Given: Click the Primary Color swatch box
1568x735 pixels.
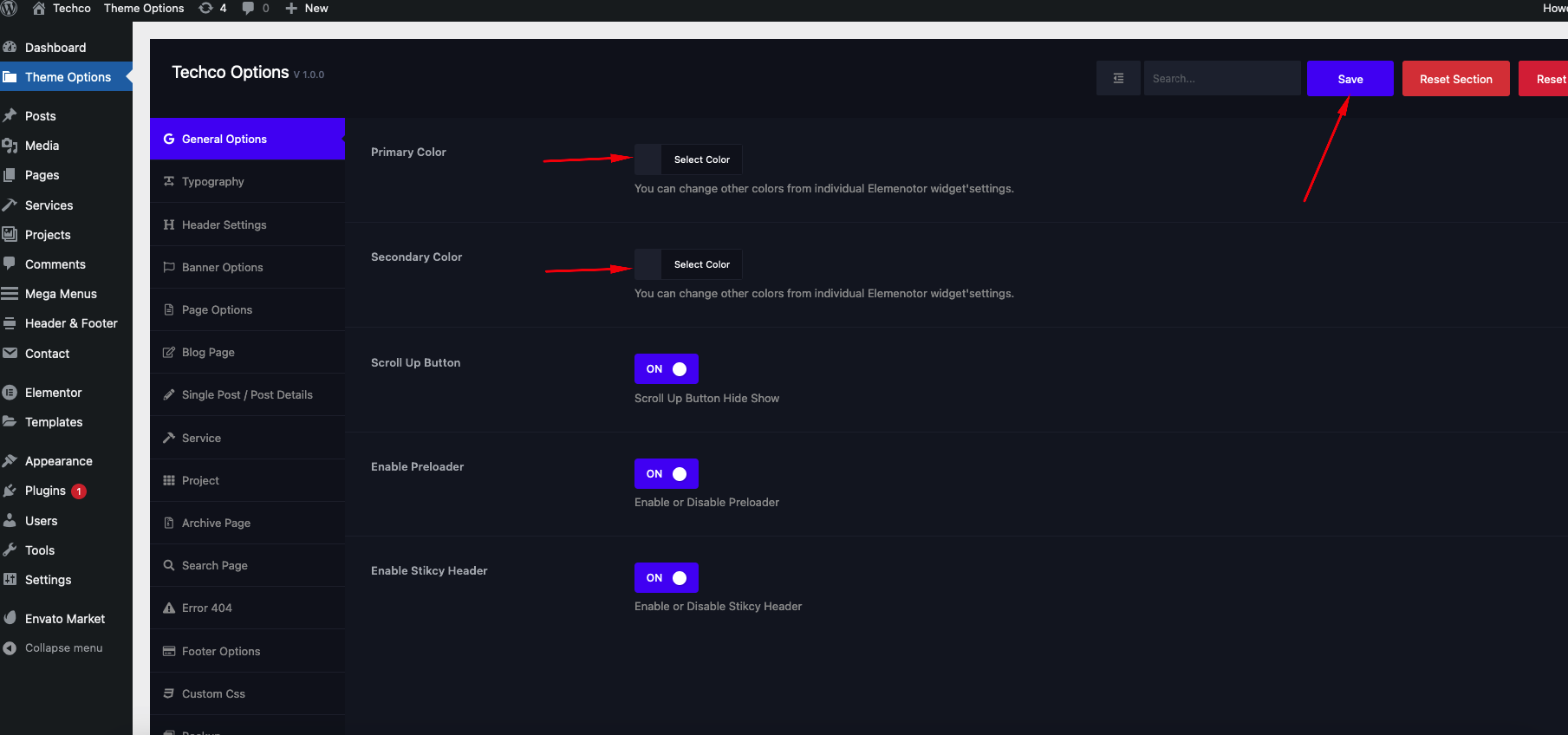Looking at the screenshot, I should pyautogui.click(x=647, y=159).
